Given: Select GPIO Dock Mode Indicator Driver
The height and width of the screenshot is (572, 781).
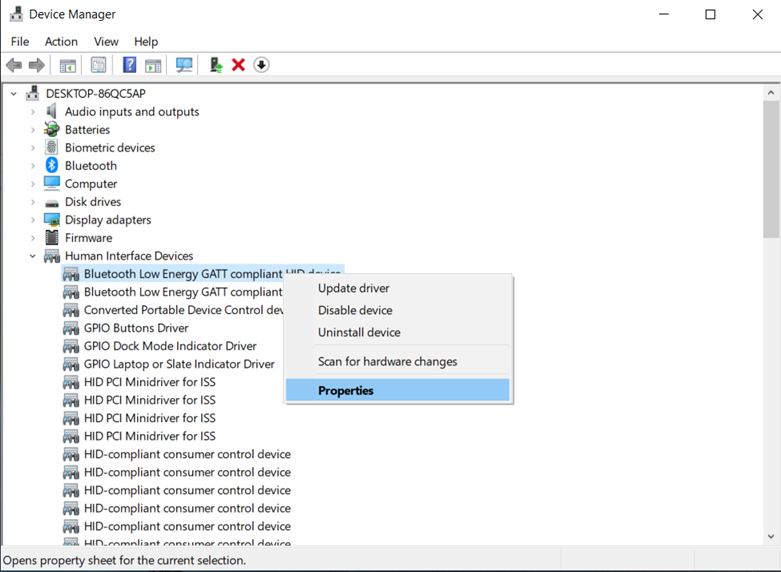Looking at the screenshot, I should [170, 346].
